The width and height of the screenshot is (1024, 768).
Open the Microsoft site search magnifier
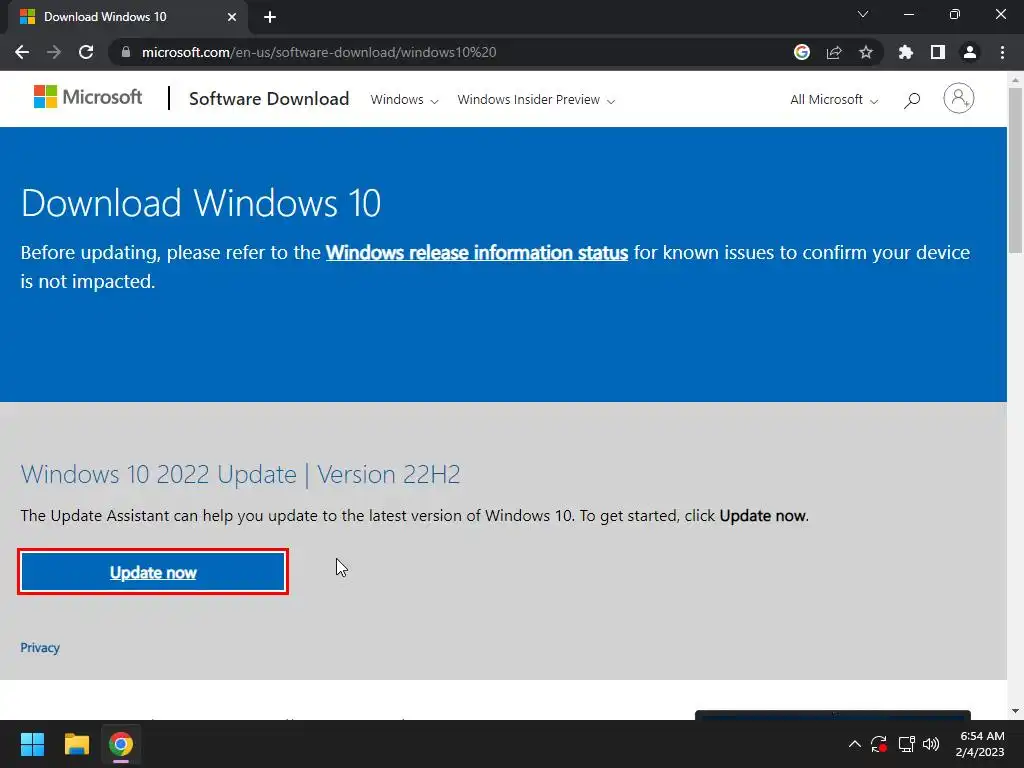tap(912, 100)
